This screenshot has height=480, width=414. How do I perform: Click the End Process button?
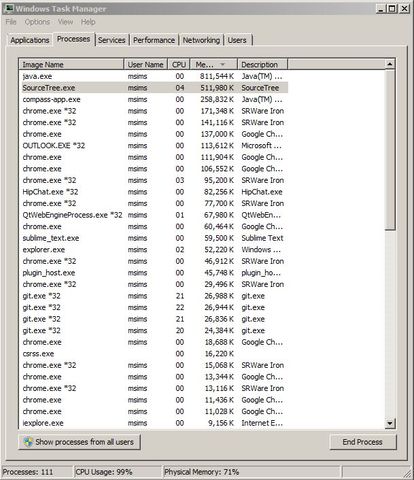[363, 442]
